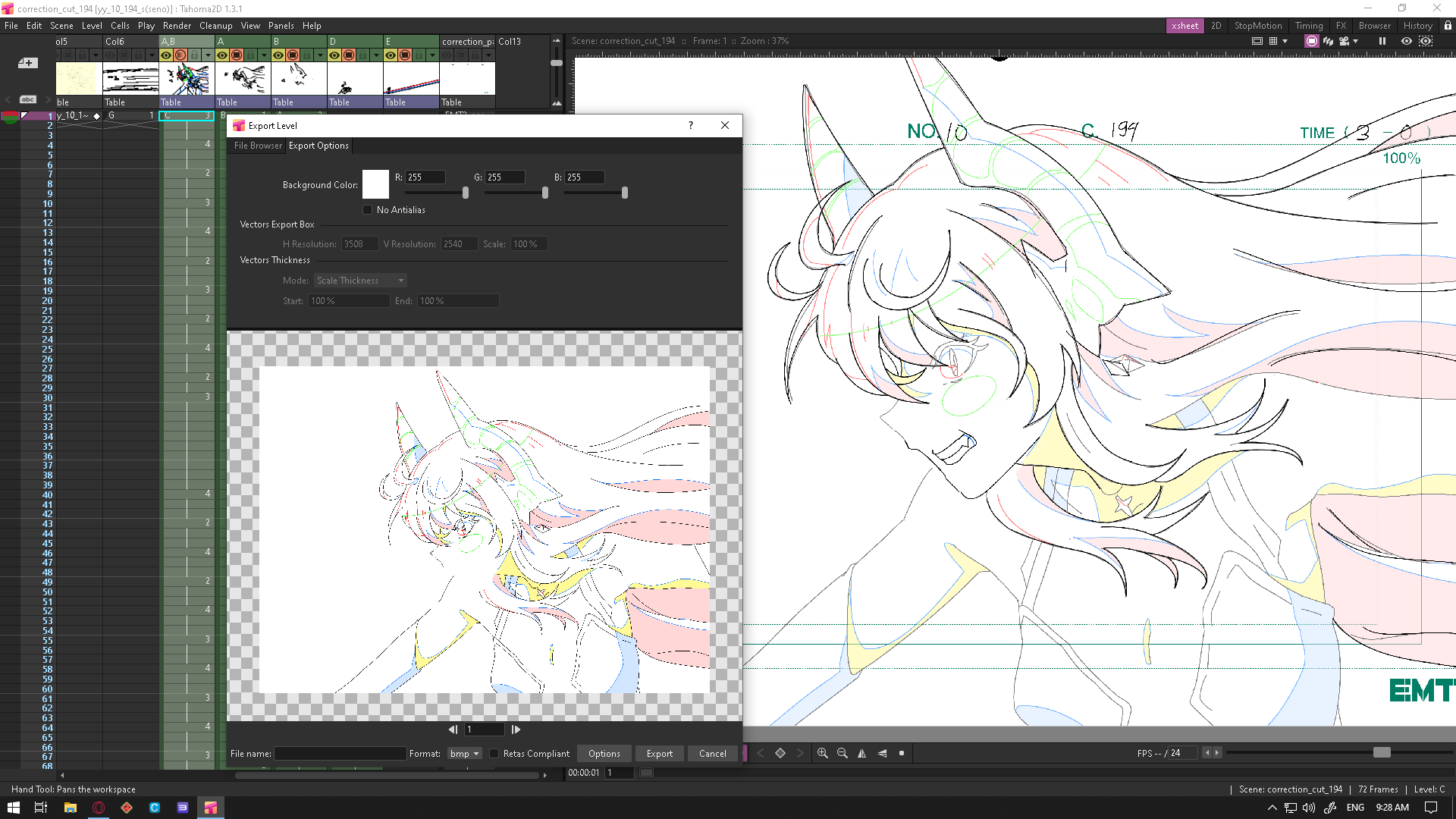This screenshot has height=819, width=1456.
Task: Toggle camera stand view in viewer toolbar
Action: [x=1311, y=42]
